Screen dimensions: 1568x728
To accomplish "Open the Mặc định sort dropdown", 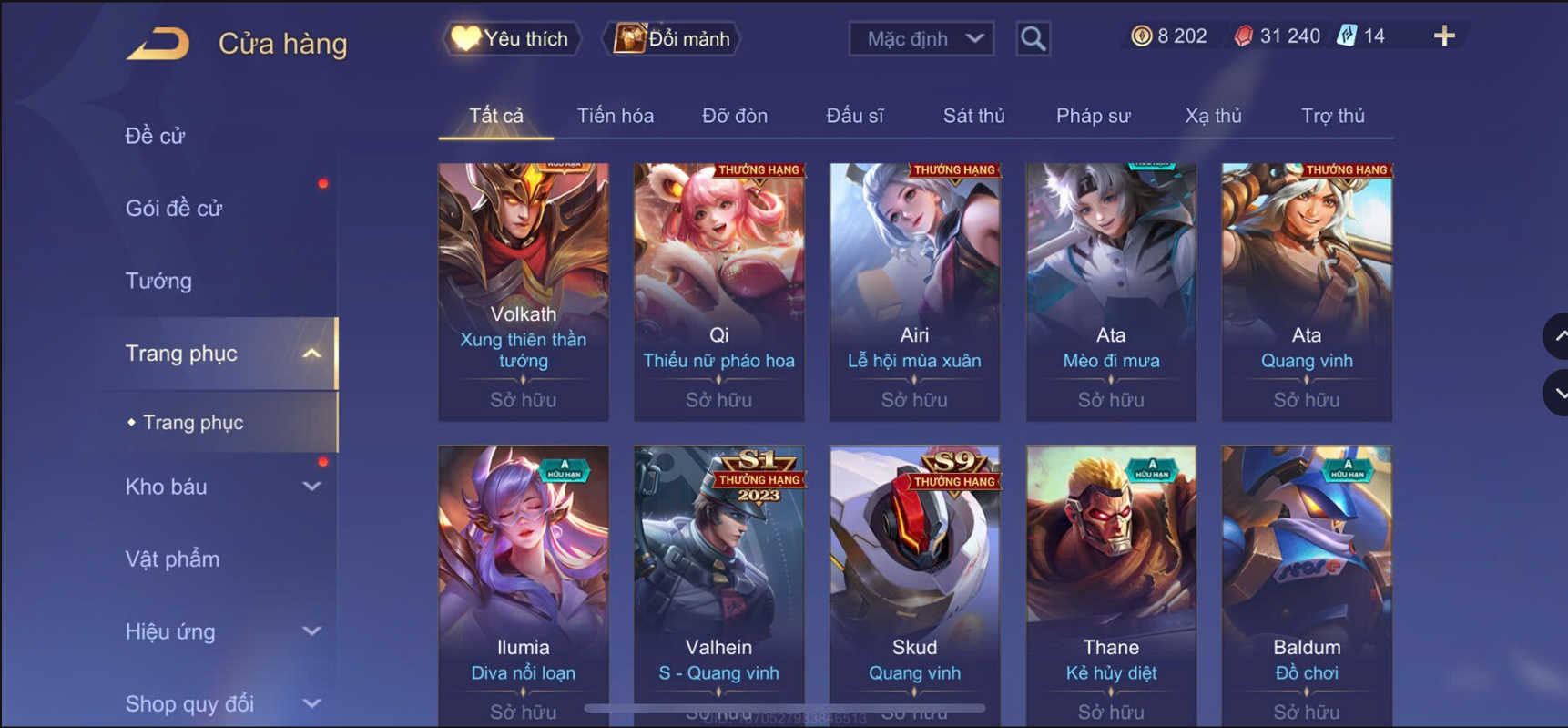I will click(921, 39).
